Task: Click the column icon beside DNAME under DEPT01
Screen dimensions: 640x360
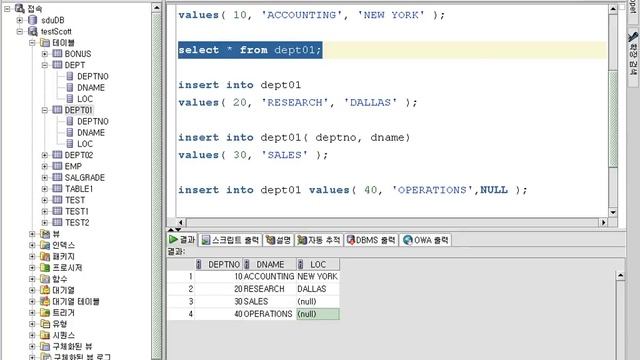Action: pos(70,132)
